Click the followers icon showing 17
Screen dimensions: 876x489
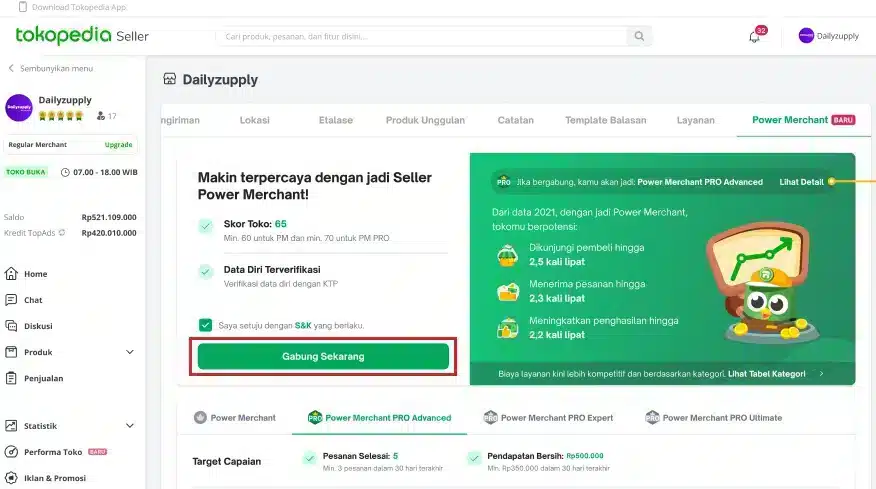tap(101, 116)
